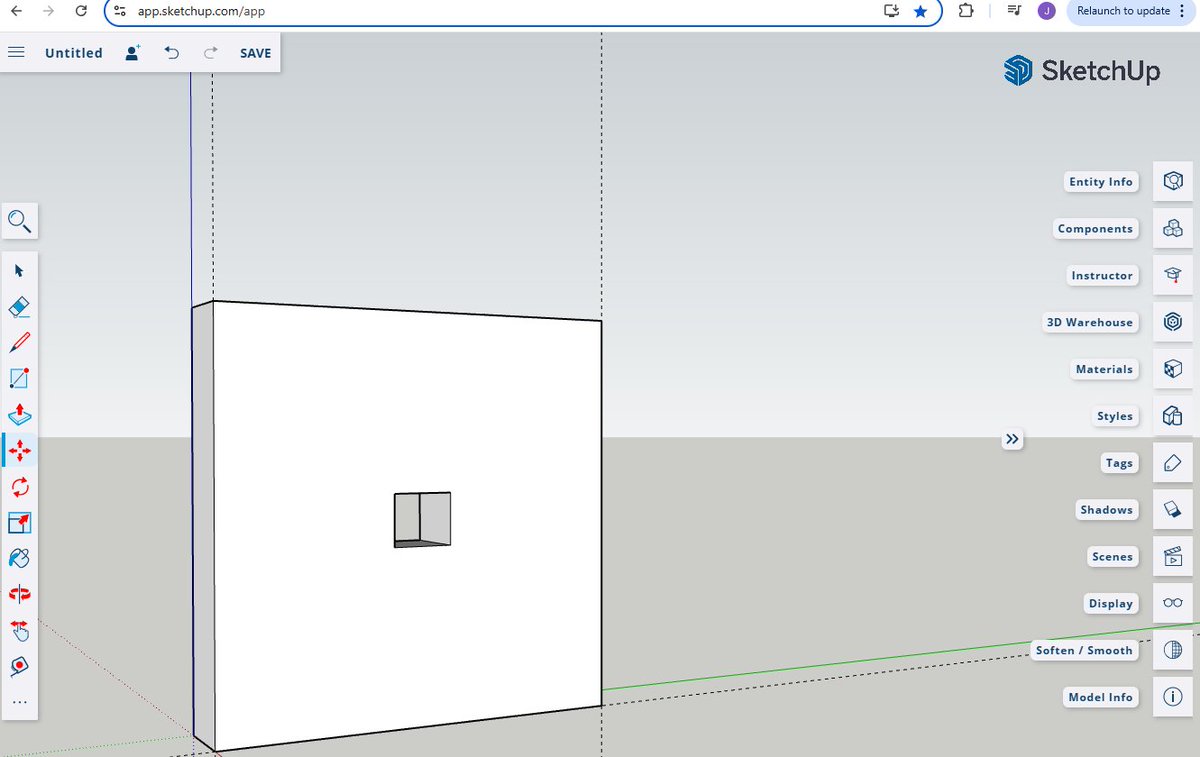Open site information icon in address bar
The height and width of the screenshot is (757, 1200).
119,11
